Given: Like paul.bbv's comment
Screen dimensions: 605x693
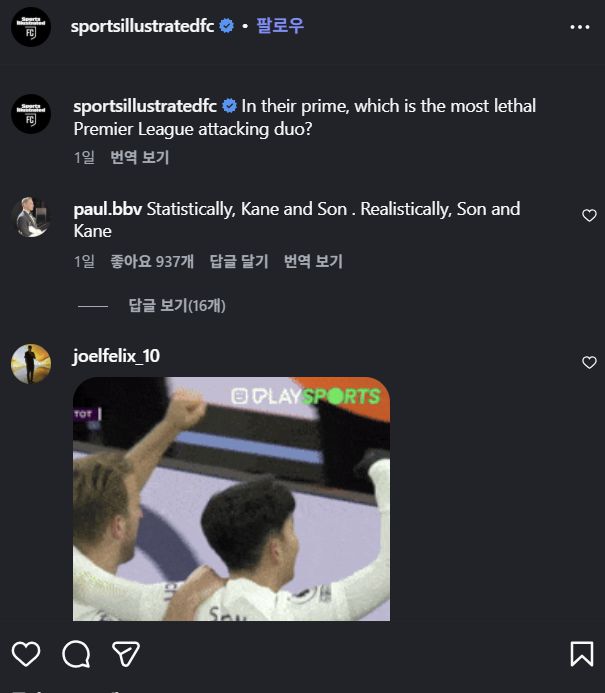Looking at the screenshot, I should (589, 215).
